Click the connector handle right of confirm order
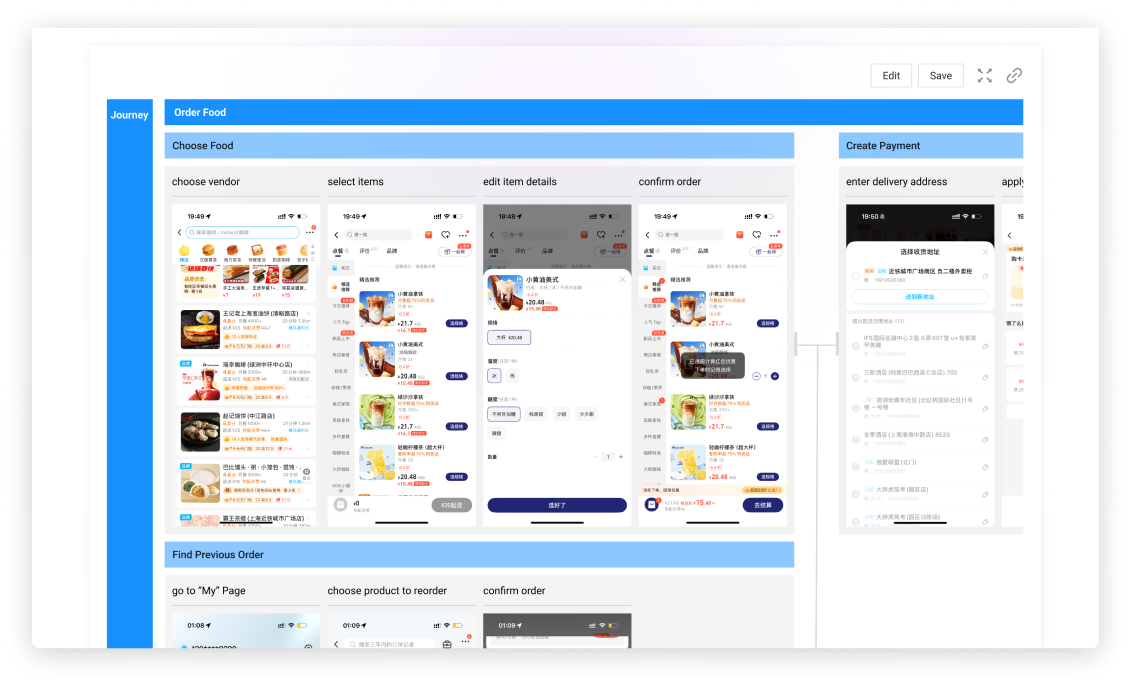The height and width of the screenshot is (683, 1129). coord(796,344)
